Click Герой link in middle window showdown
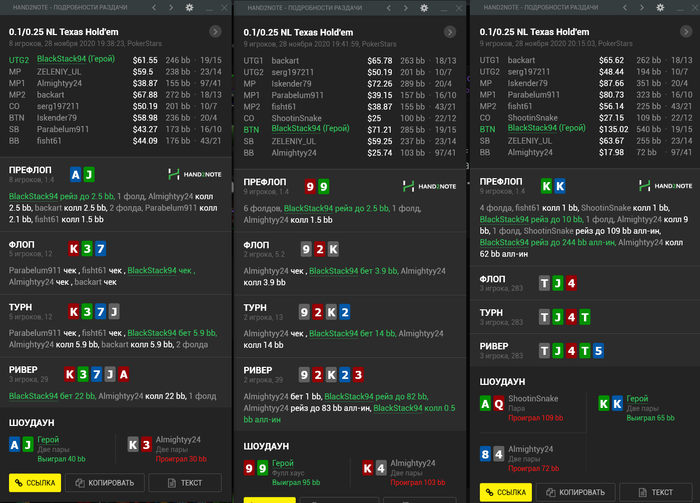 (283, 463)
